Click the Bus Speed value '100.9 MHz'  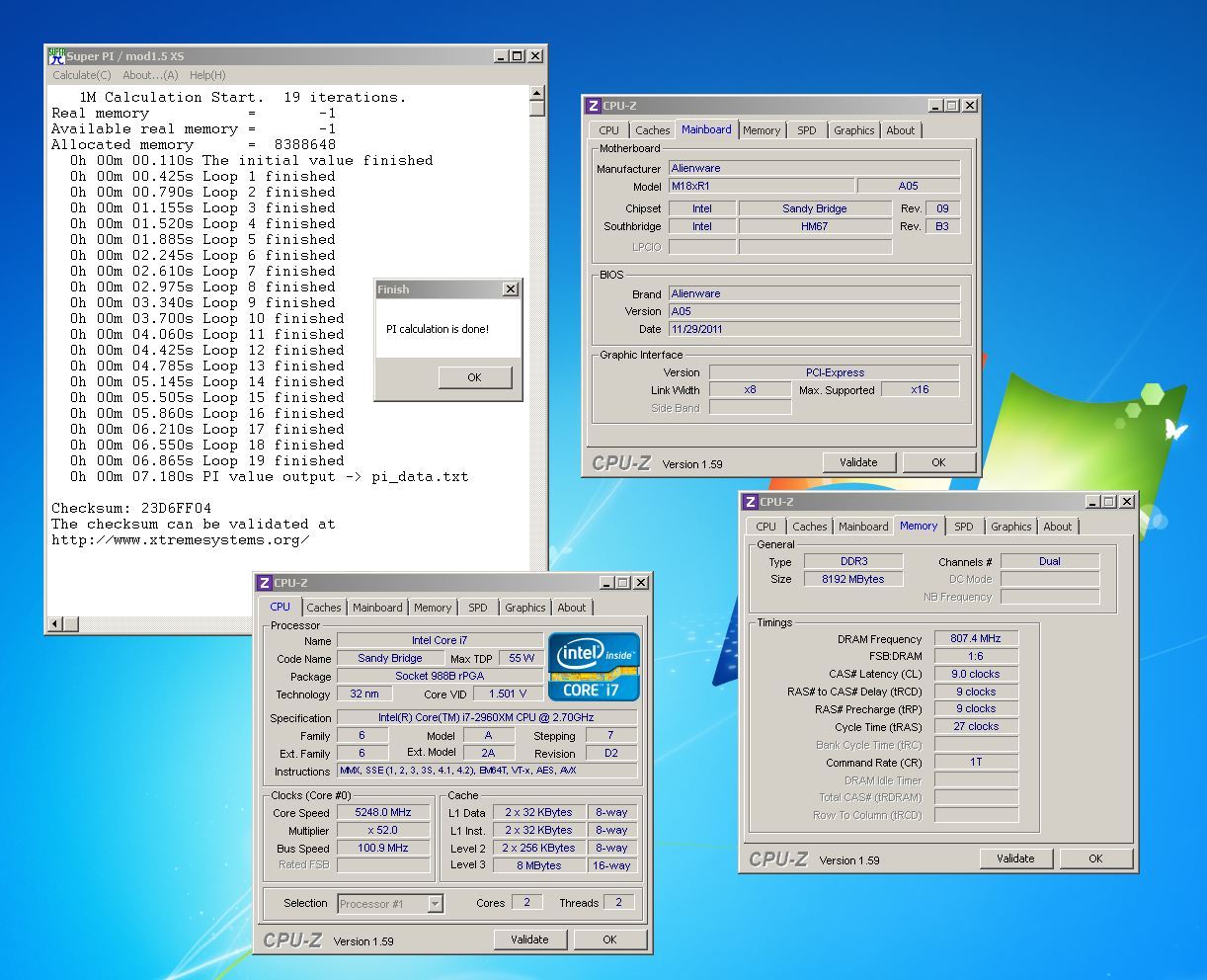pyautogui.click(x=383, y=848)
